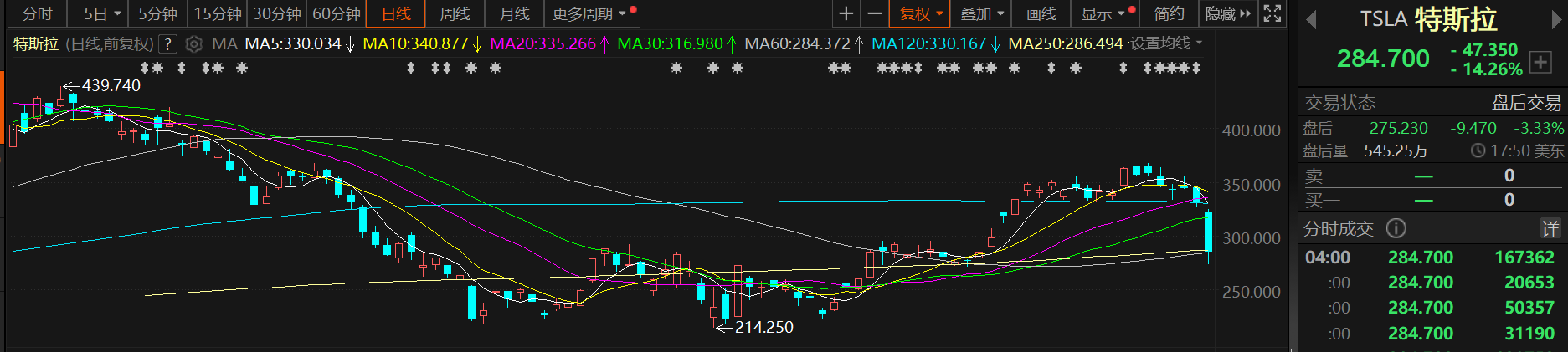Screen dimensions: 1568x352
Task: Open the 叠加 overlay dropdown
Action: 981,13
